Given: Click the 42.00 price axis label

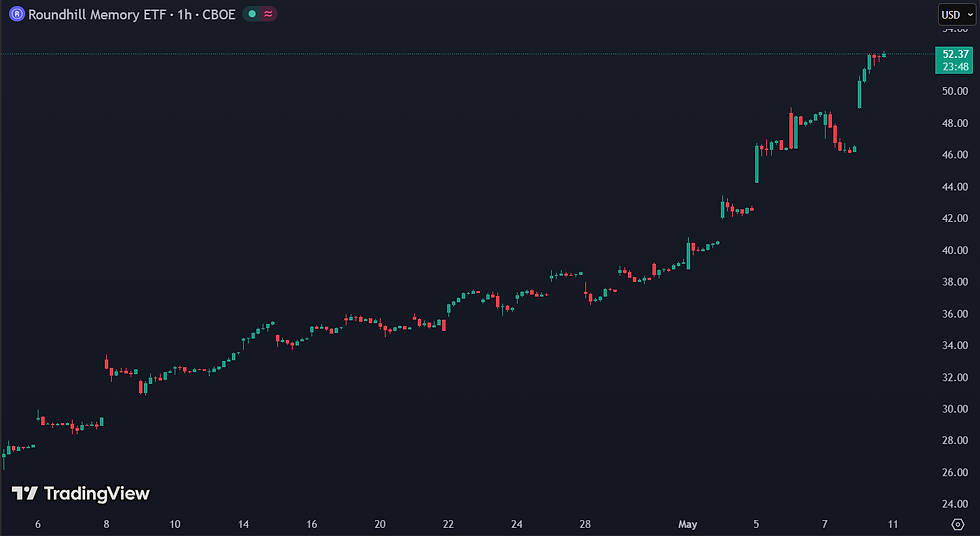Looking at the screenshot, I should tap(955, 218).
